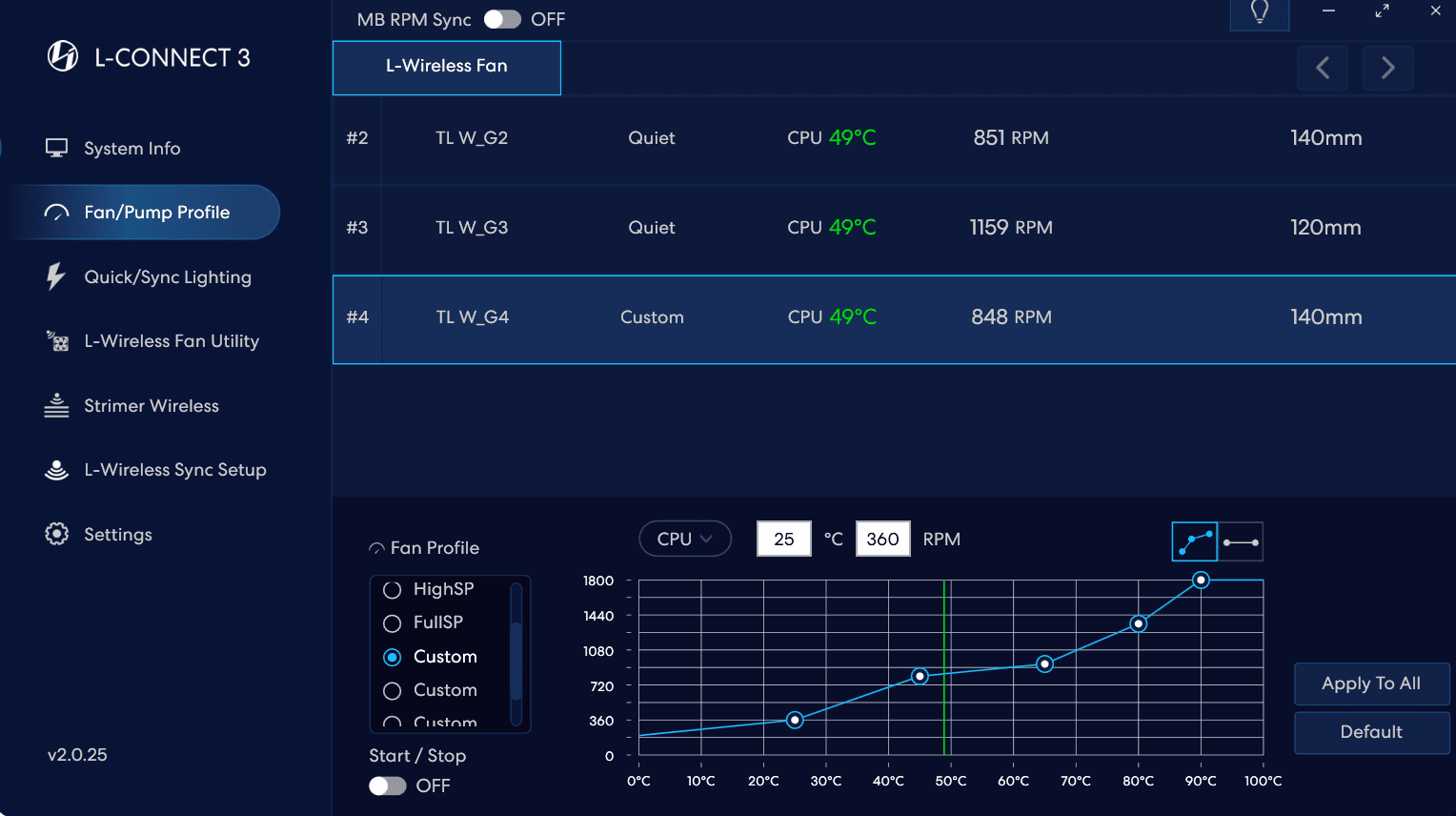This screenshot has width=1456, height=816.
Task: Click the 851 RPM value
Action: (x=1011, y=138)
